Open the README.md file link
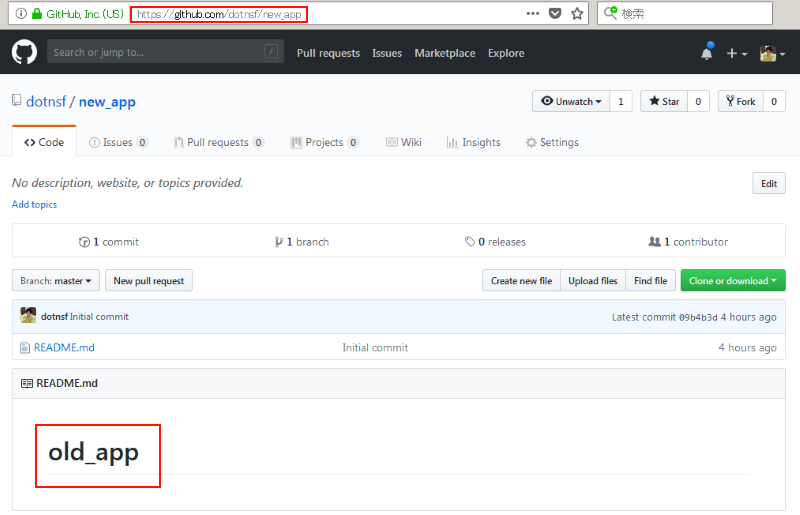The image size is (800, 515). point(64,348)
